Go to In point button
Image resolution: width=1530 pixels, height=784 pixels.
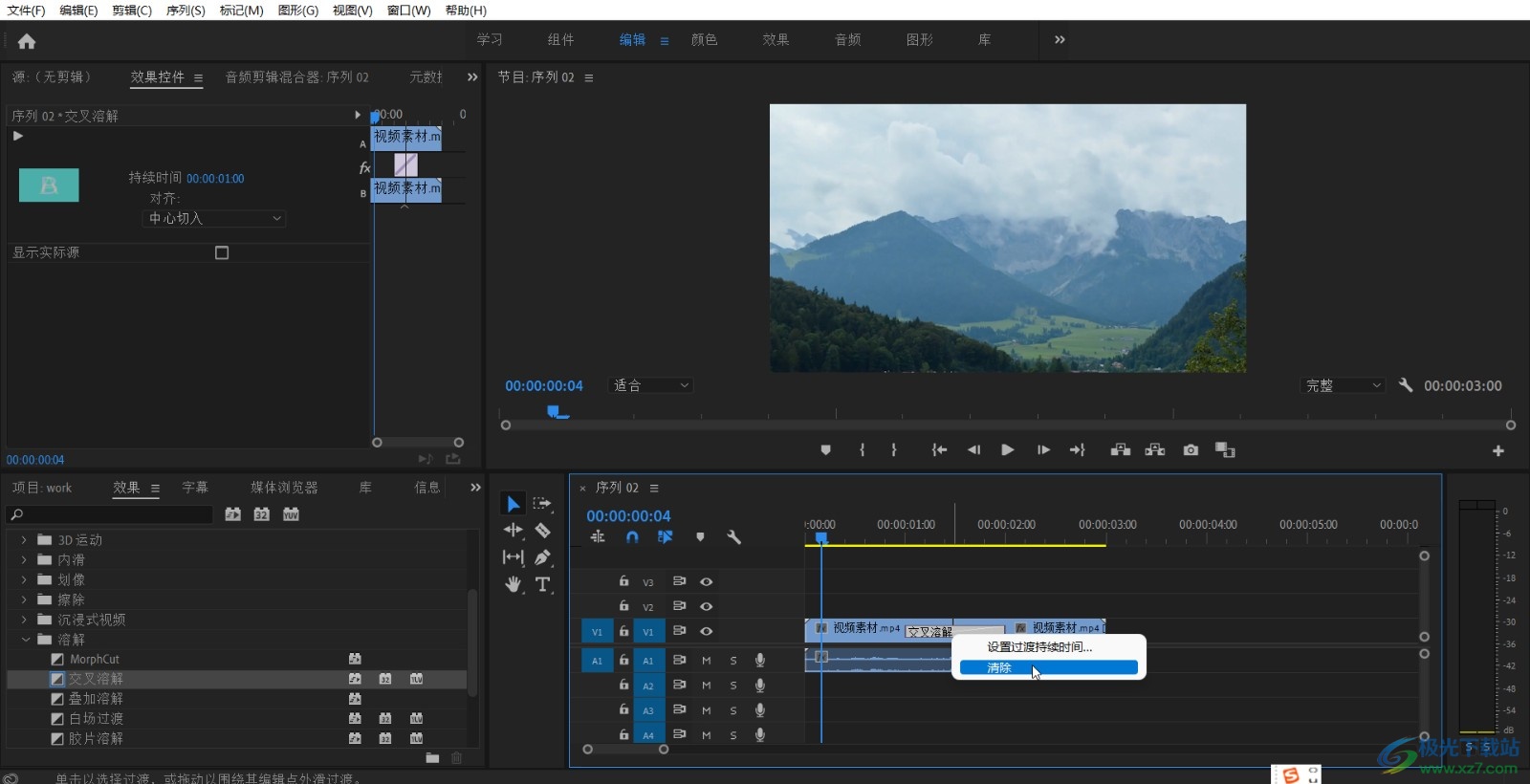[x=939, y=450]
